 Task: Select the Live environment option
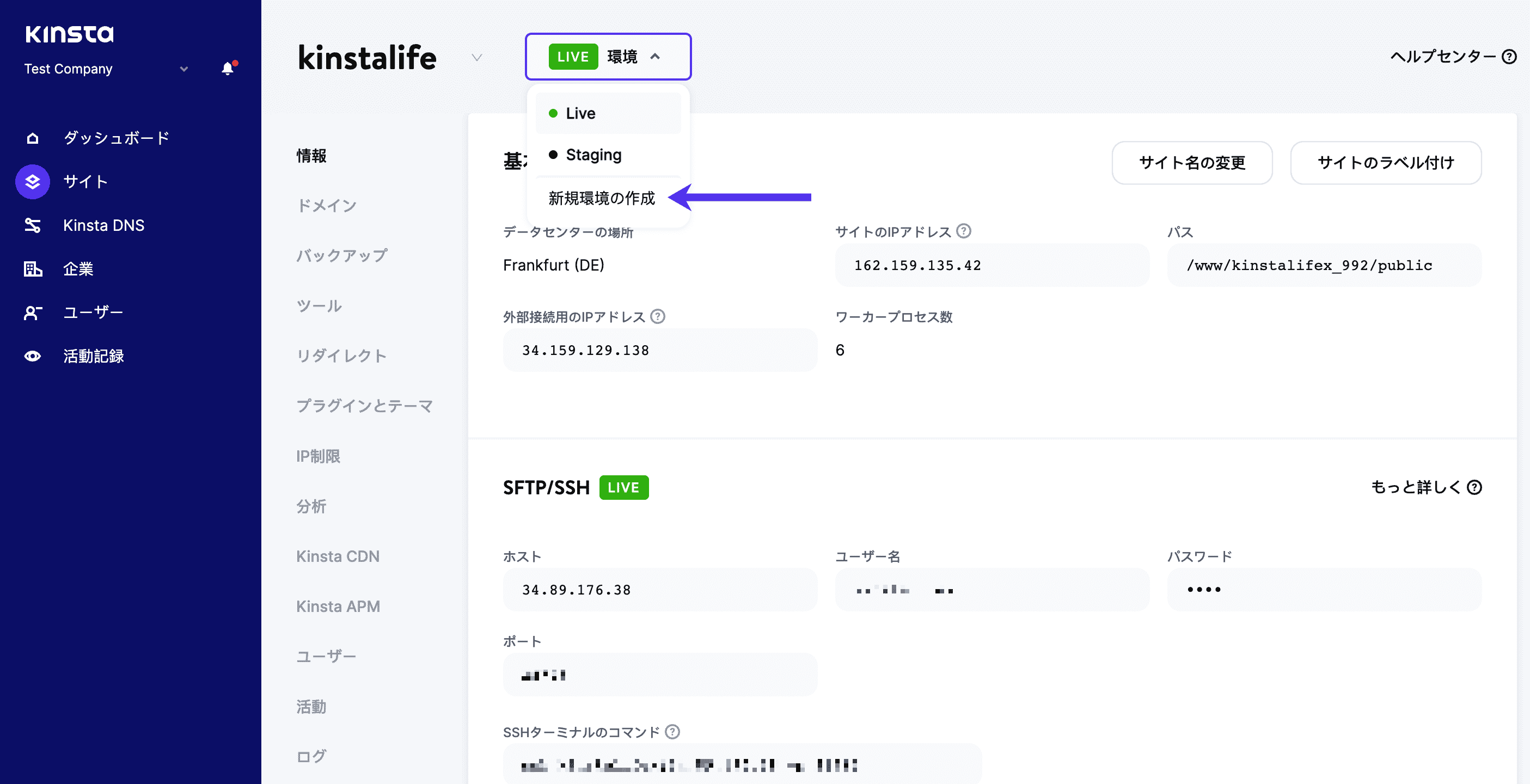pyautogui.click(x=580, y=113)
